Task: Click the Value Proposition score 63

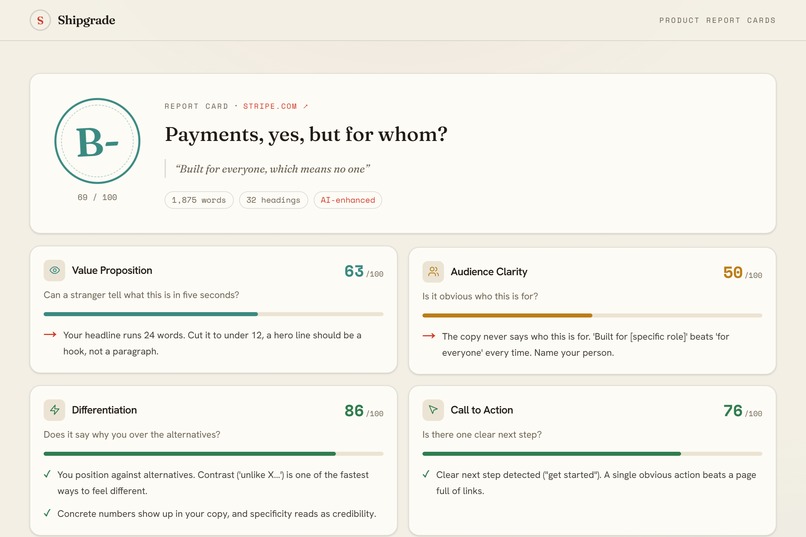Action: [354, 271]
